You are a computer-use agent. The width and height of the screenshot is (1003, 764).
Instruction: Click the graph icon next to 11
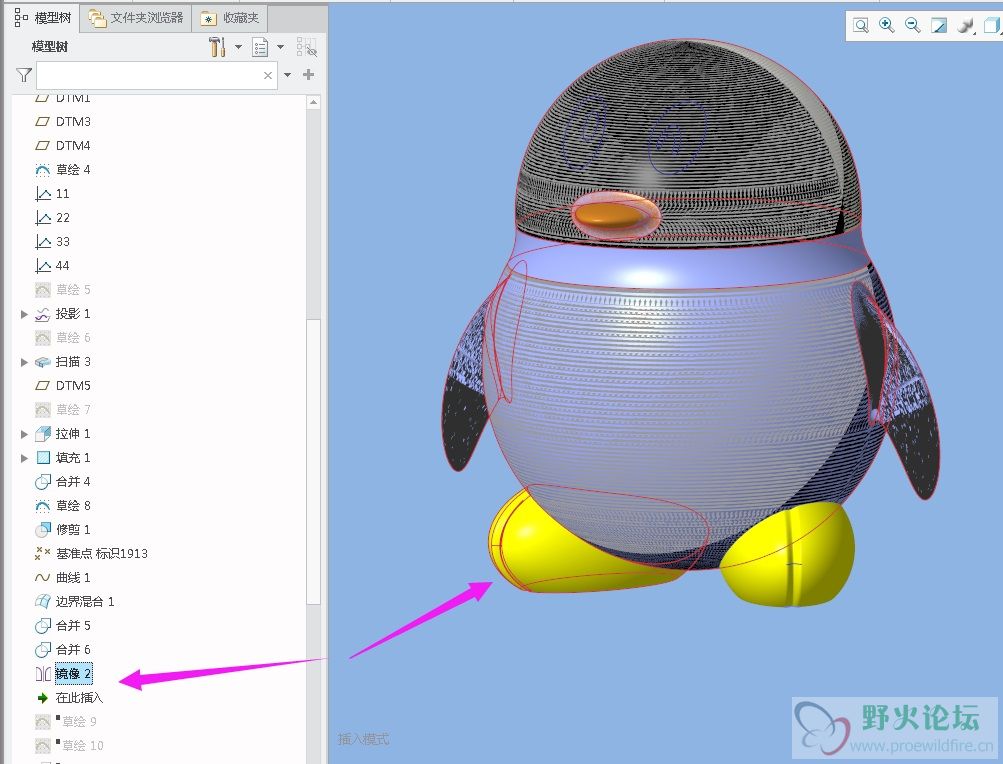42,193
